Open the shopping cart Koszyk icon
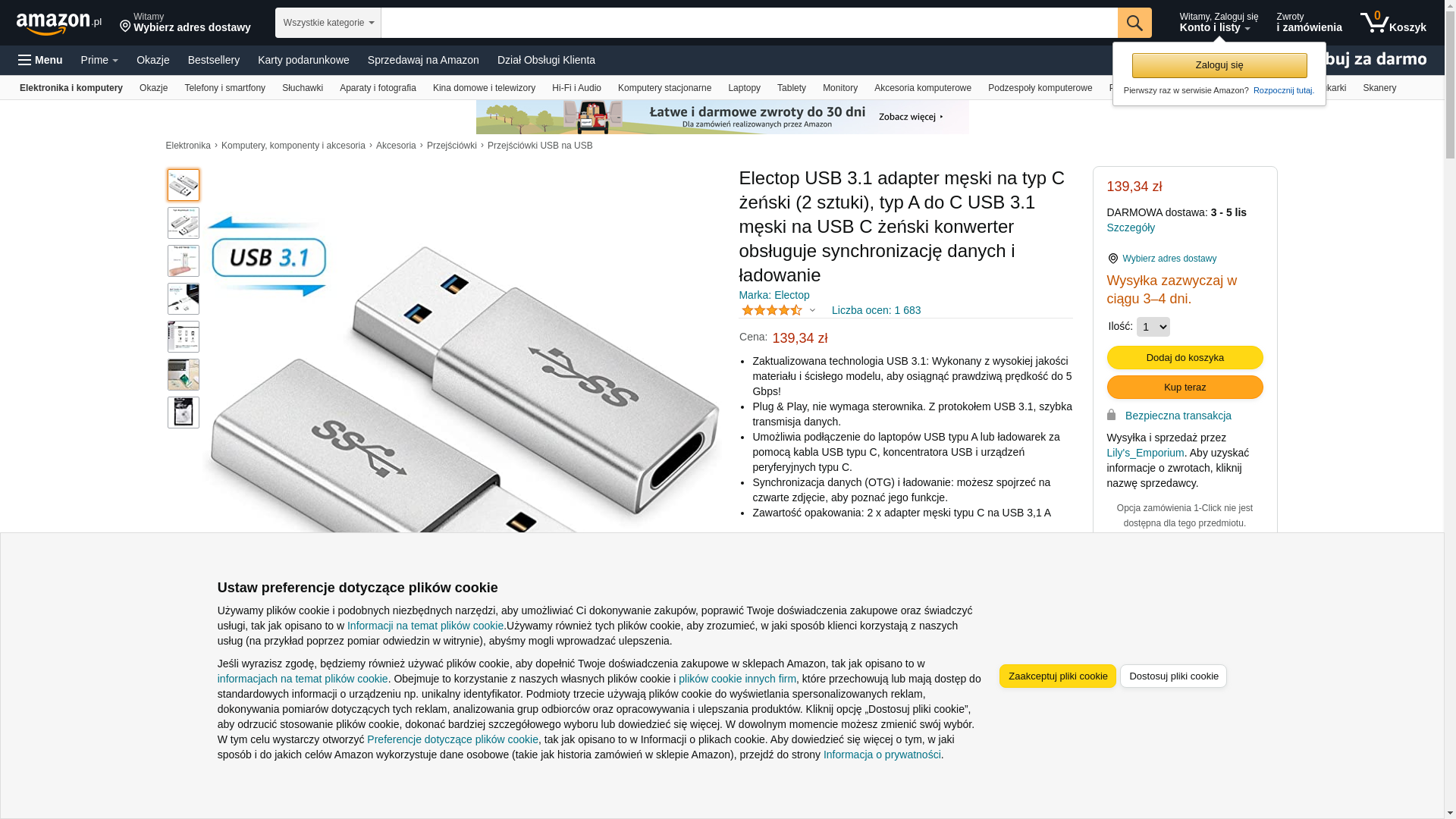This screenshot has width=1456, height=819. click(1393, 23)
